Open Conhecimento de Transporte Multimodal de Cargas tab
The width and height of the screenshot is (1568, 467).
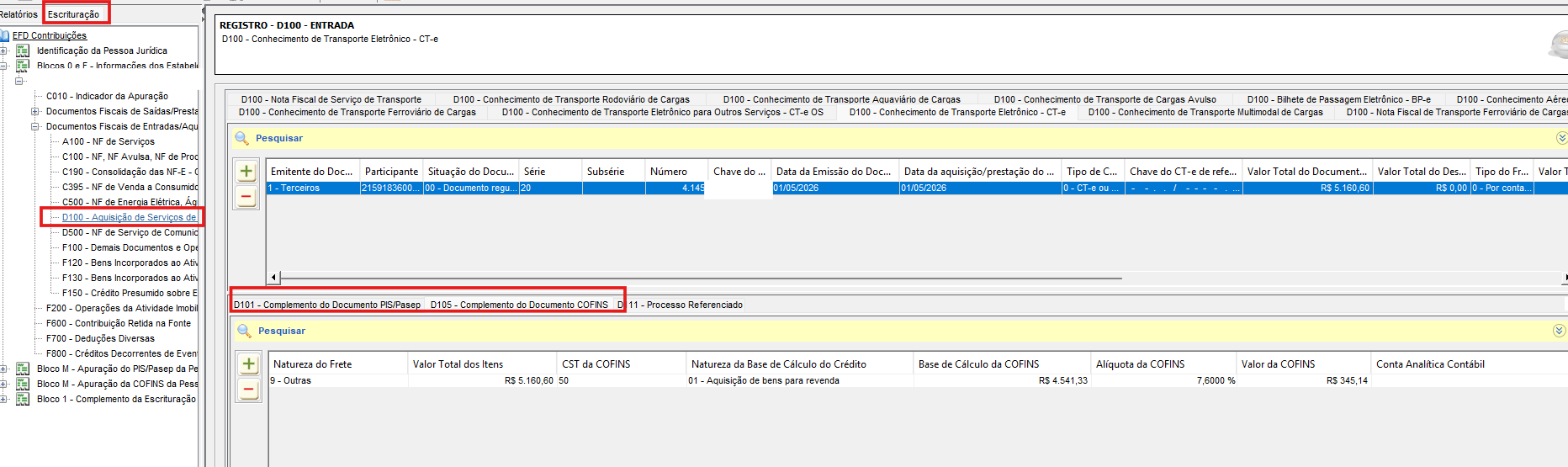pyautogui.click(x=1205, y=112)
